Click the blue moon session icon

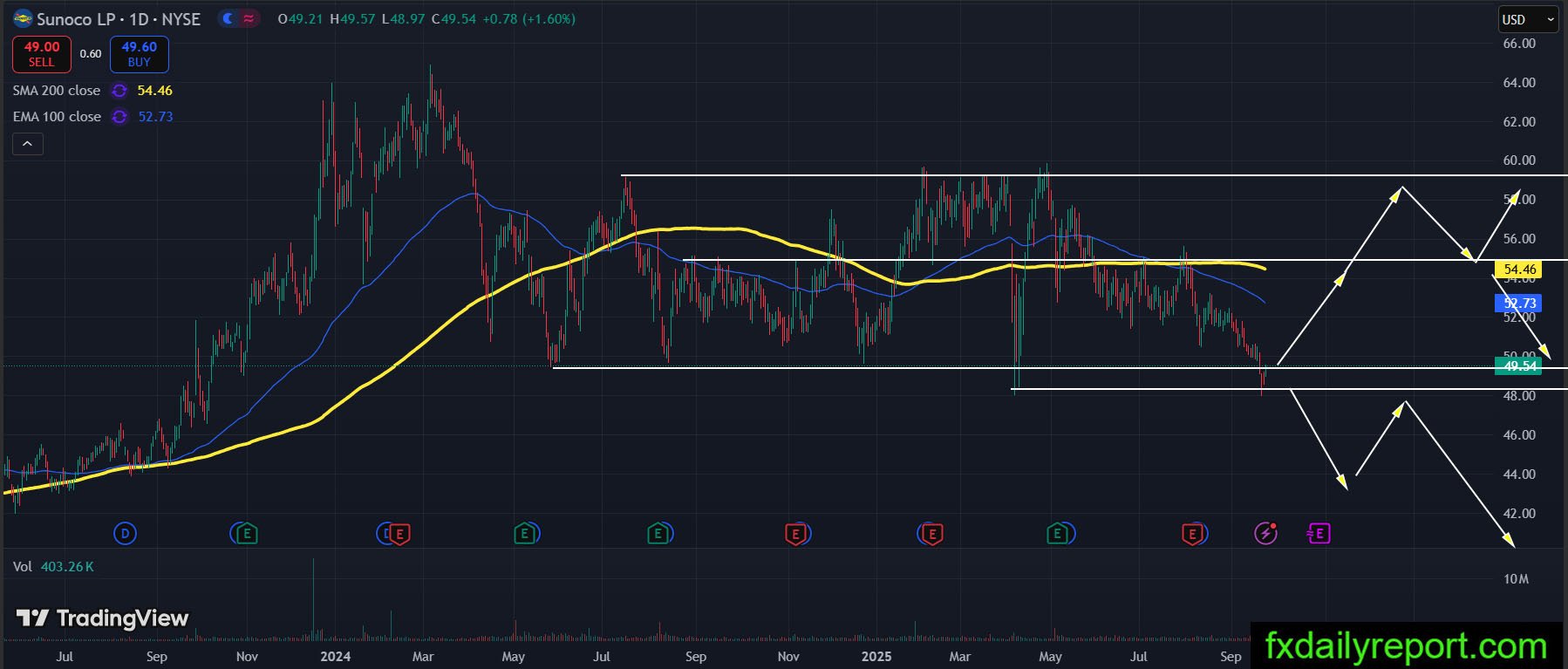pos(228,18)
